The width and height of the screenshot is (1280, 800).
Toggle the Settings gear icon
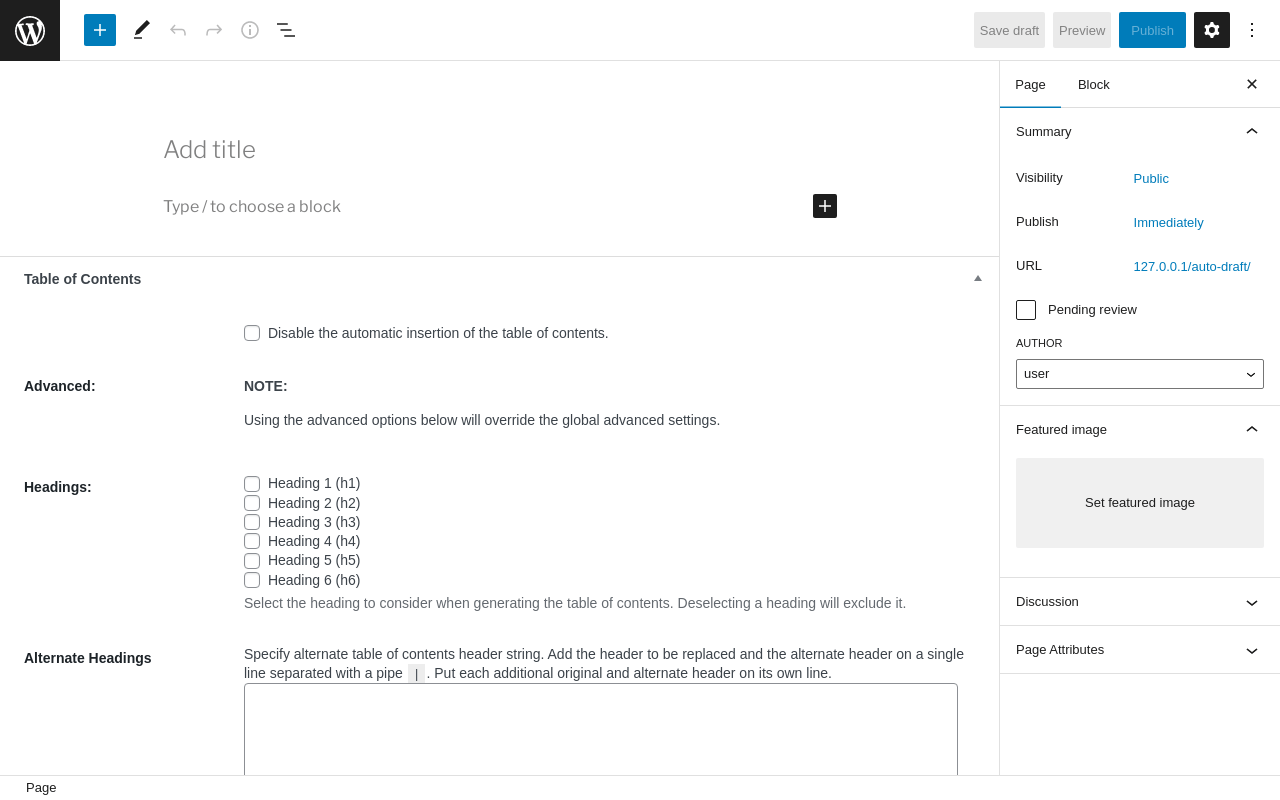click(x=1212, y=30)
